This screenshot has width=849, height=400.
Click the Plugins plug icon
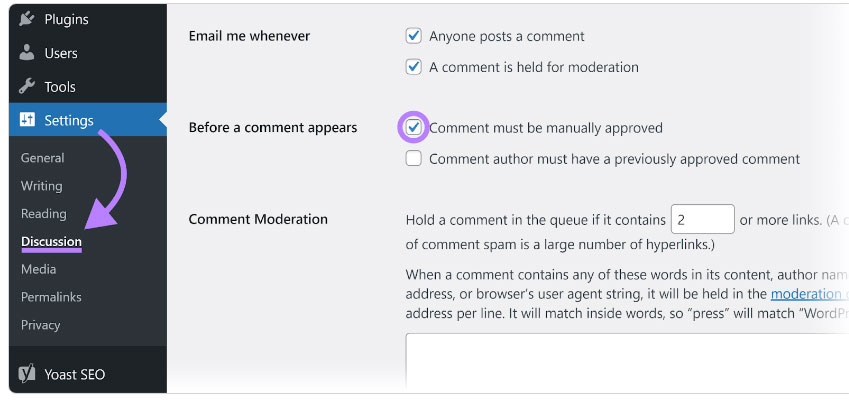(x=27, y=19)
